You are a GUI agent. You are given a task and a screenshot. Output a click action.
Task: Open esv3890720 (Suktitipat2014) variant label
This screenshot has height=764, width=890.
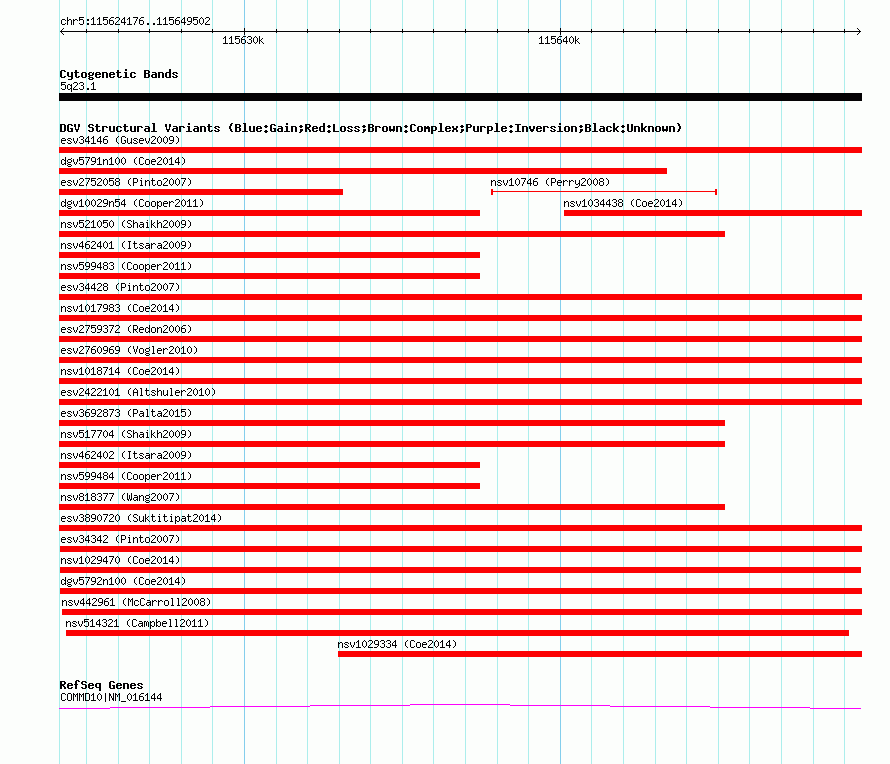[141, 518]
